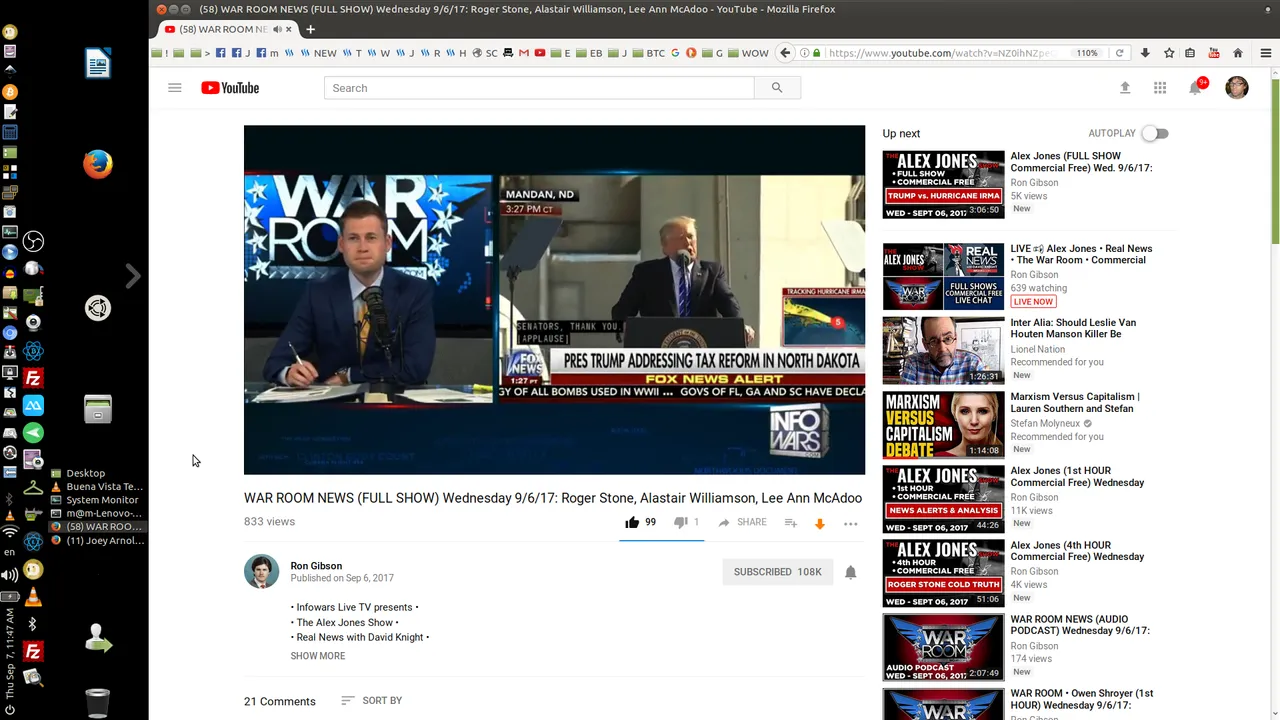
Task: Open the YouTube upload video icon
Action: click(1125, 88)
